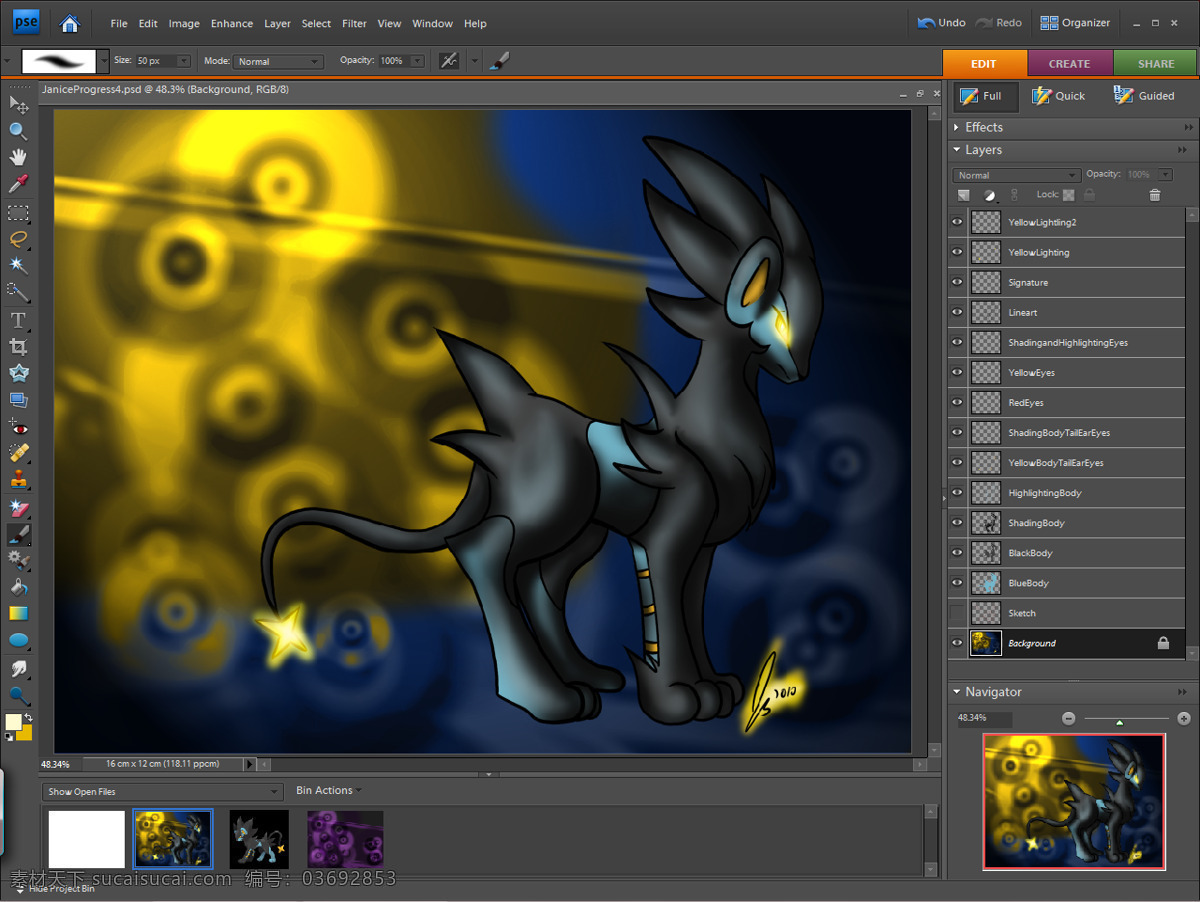Viewport: 1200px width, 902px height.
Task: Switch to Guided edit mode
Action: (1143, 96)
